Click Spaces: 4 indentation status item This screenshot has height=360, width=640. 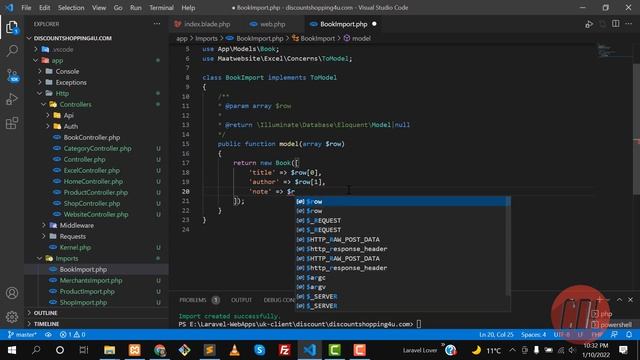coord(533,335)
